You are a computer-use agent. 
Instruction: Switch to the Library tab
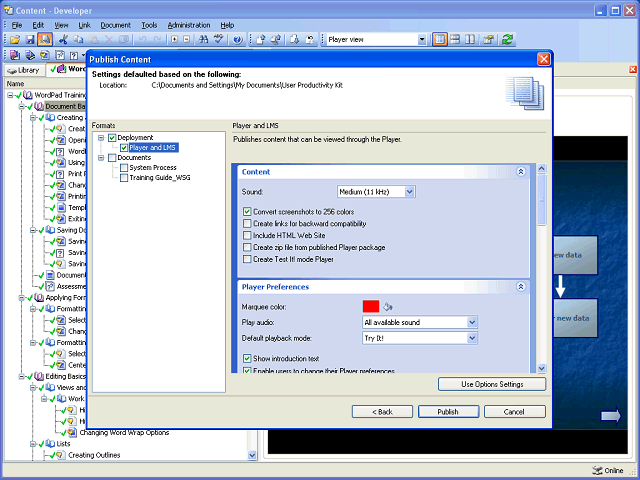[x=24, y=70]
